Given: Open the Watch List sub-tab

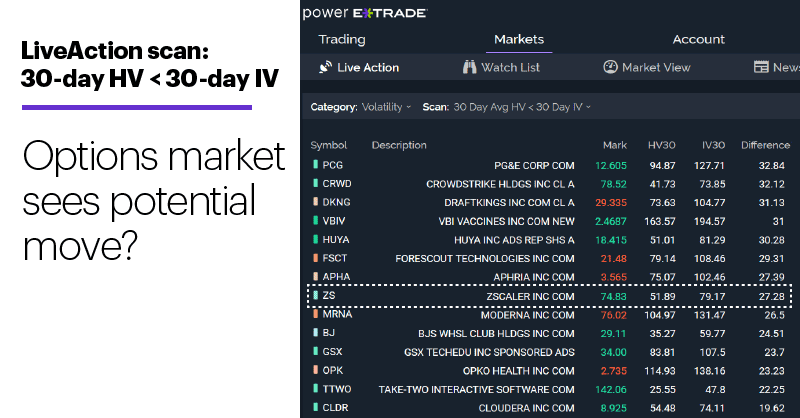Looking at the screenshot, I should click(510, 67).
